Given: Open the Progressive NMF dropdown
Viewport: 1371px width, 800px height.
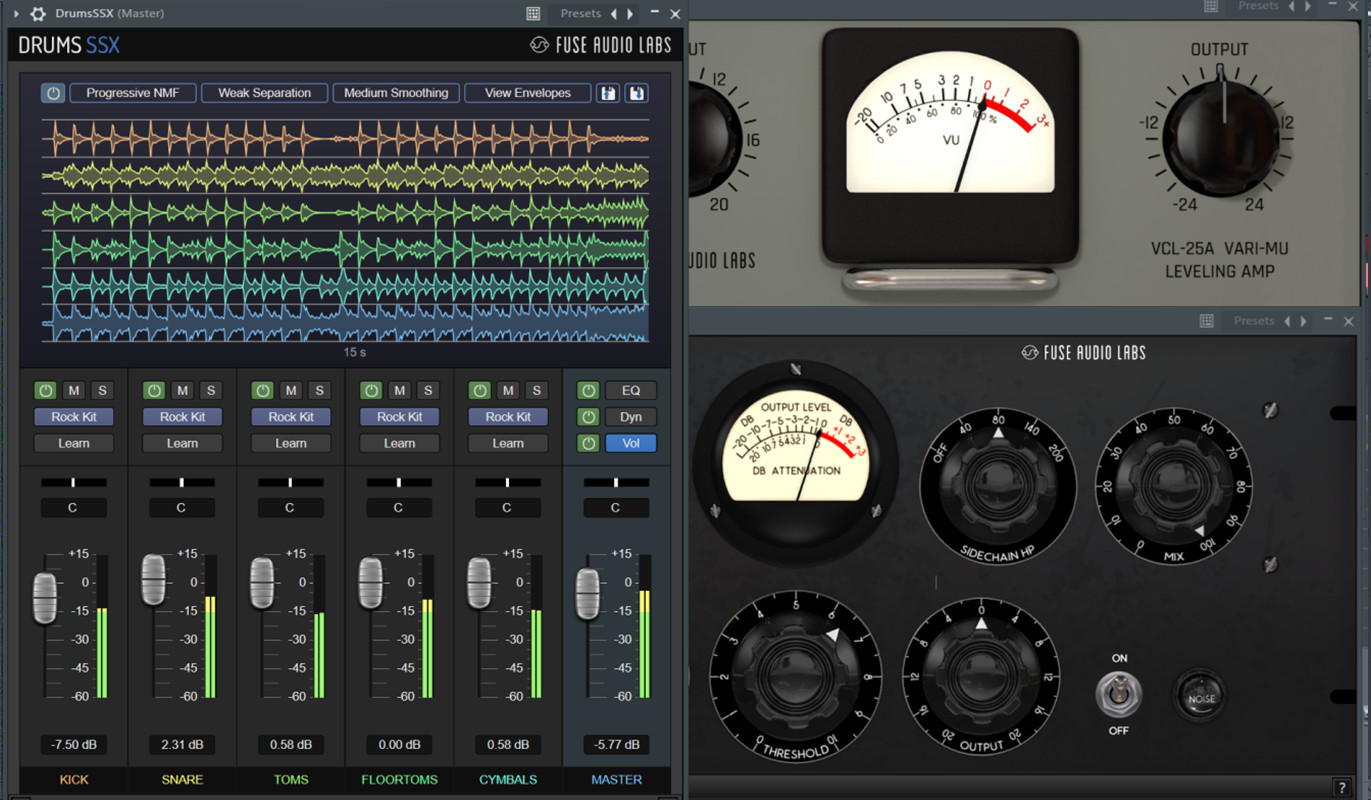Looking at the screenshot, I should (132, 93).
